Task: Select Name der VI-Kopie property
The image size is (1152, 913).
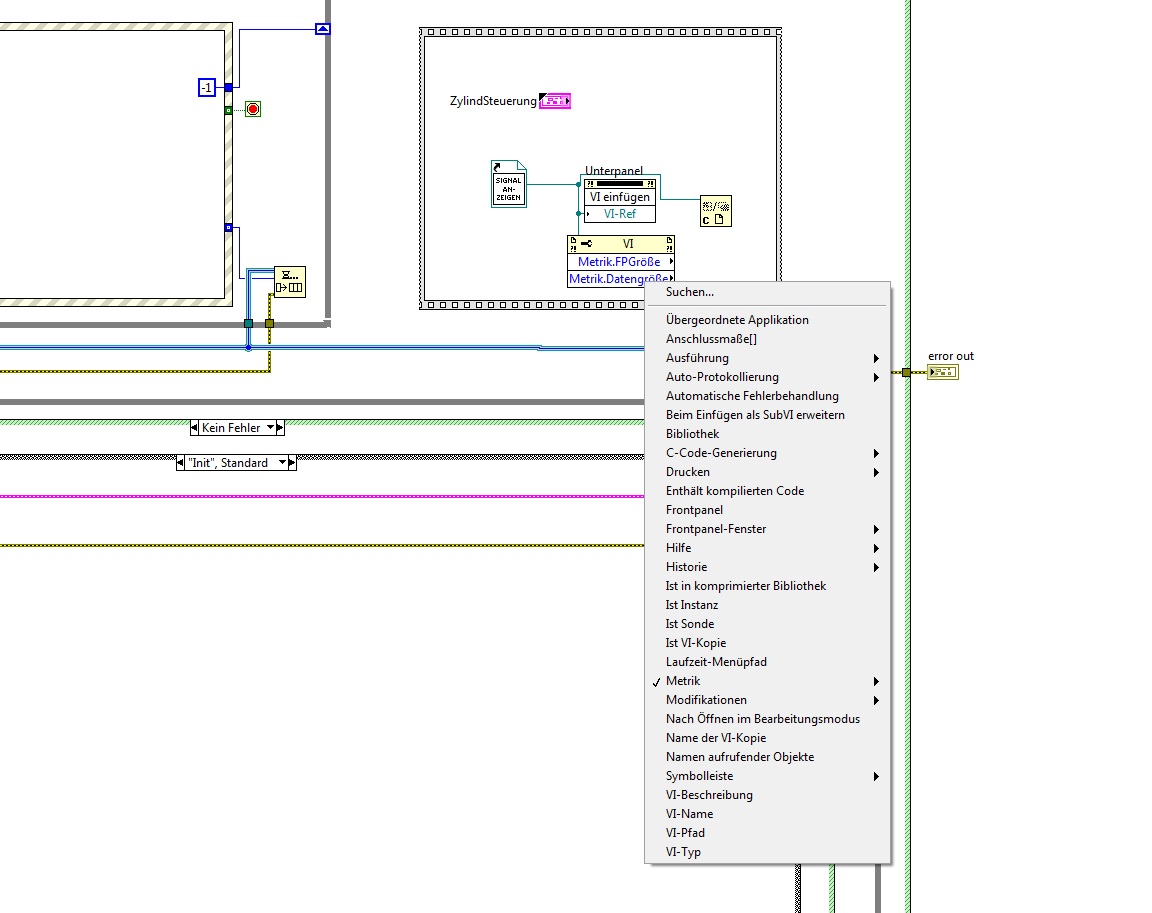Action: pyautogui.click(x=767, y=738)
